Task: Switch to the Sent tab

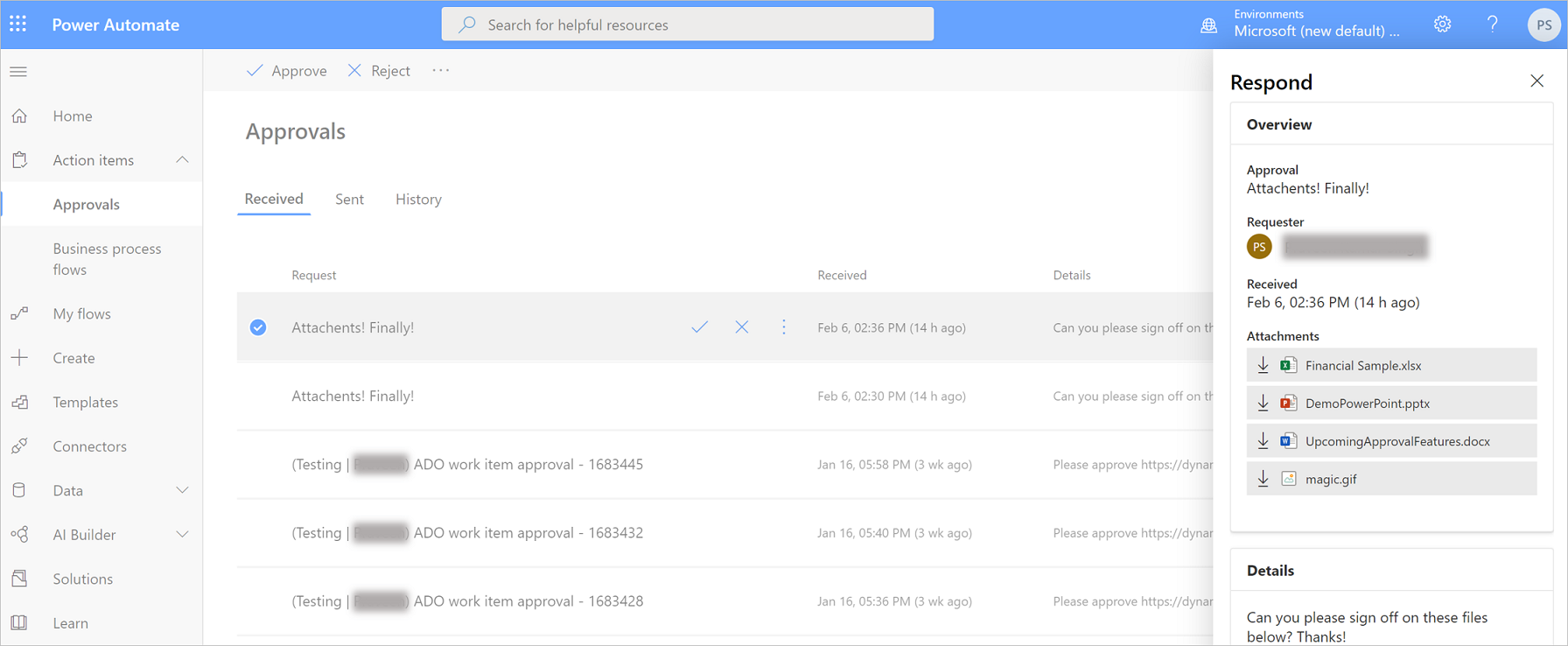Action: point(349,200)
